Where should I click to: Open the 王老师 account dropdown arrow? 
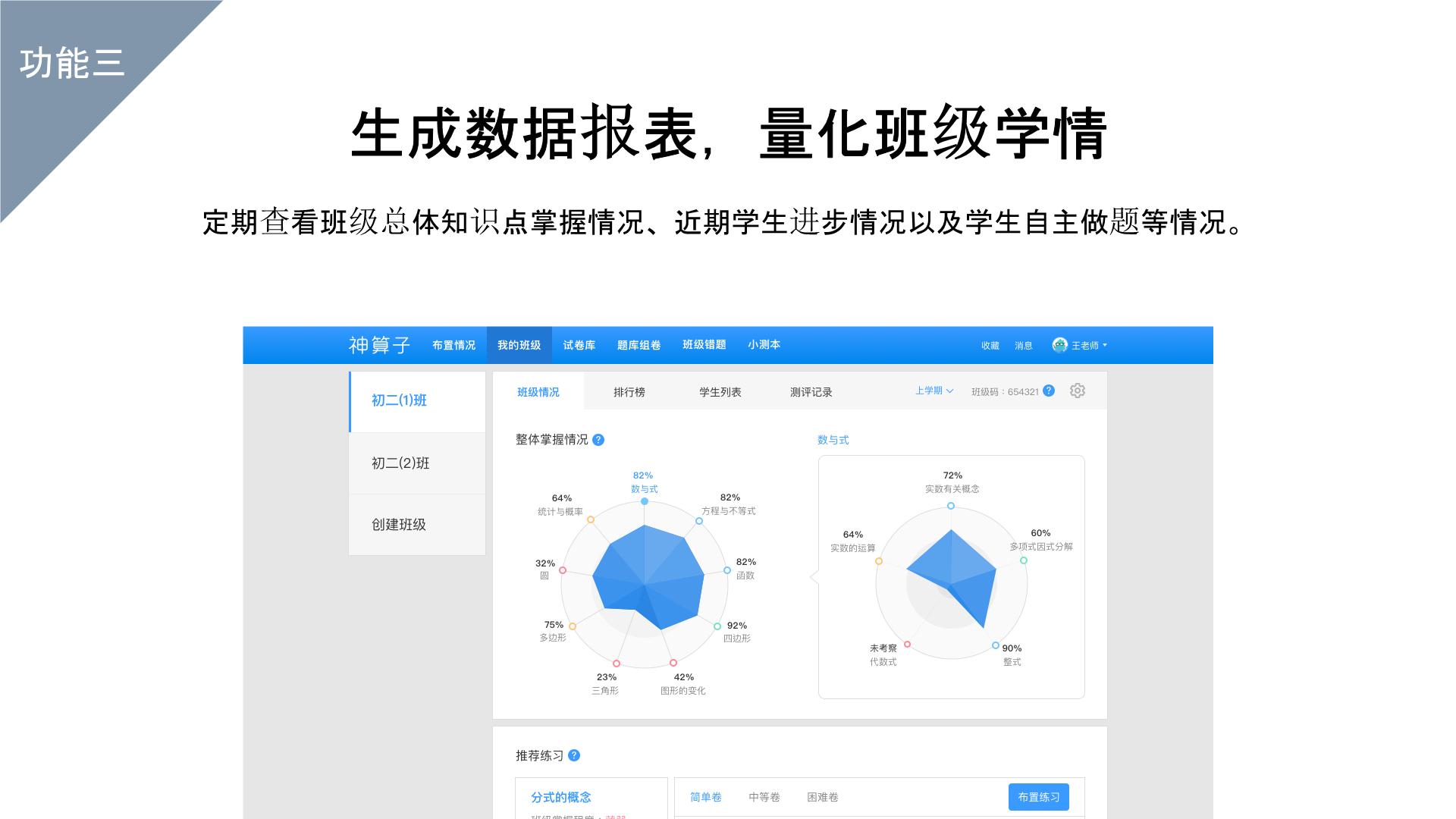tap(1105, 345)
